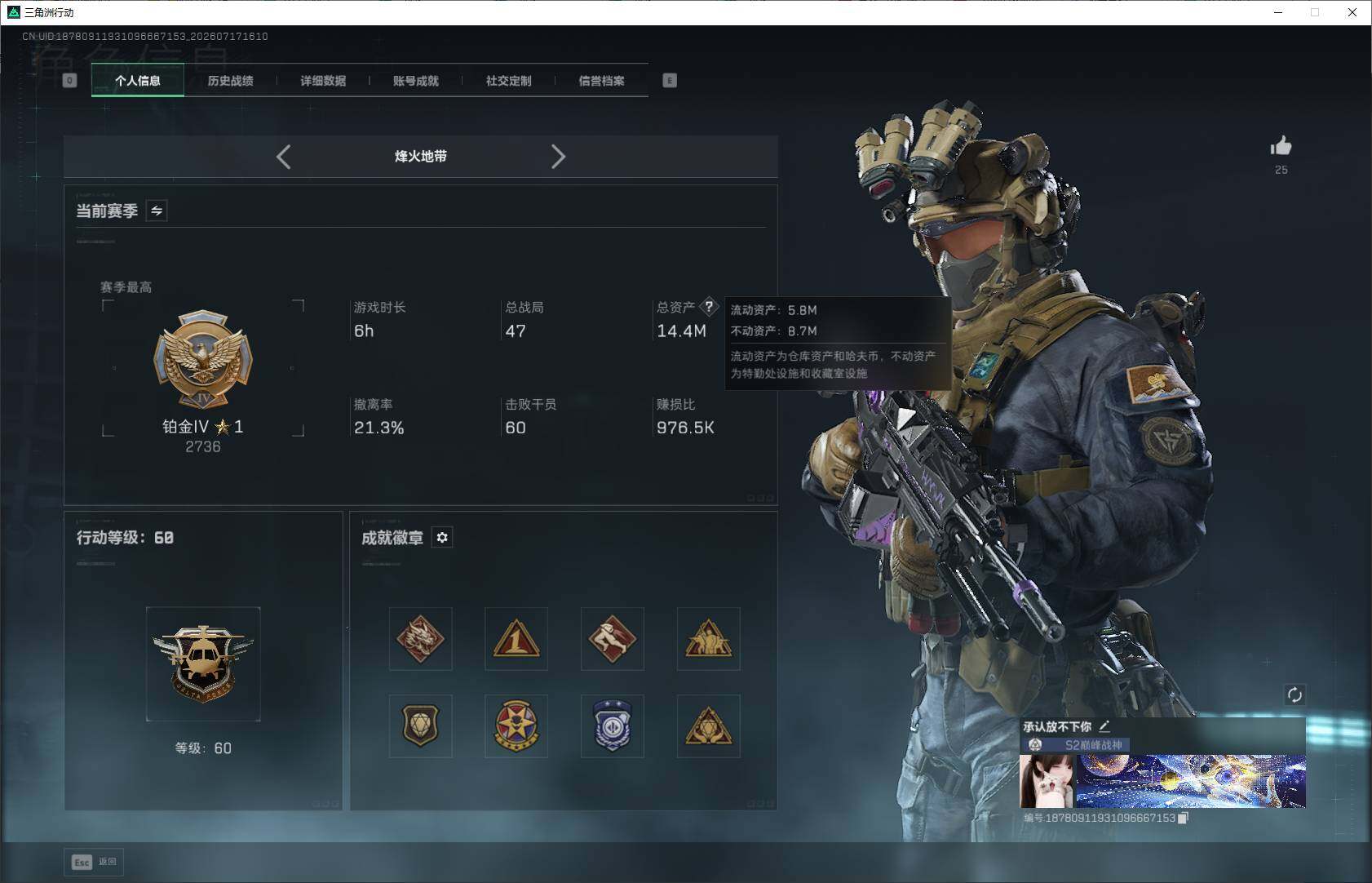Click the 总资产 14.4M value
Image resolution: width=1372 pixels, height=883 pixels.
(682, 331)
